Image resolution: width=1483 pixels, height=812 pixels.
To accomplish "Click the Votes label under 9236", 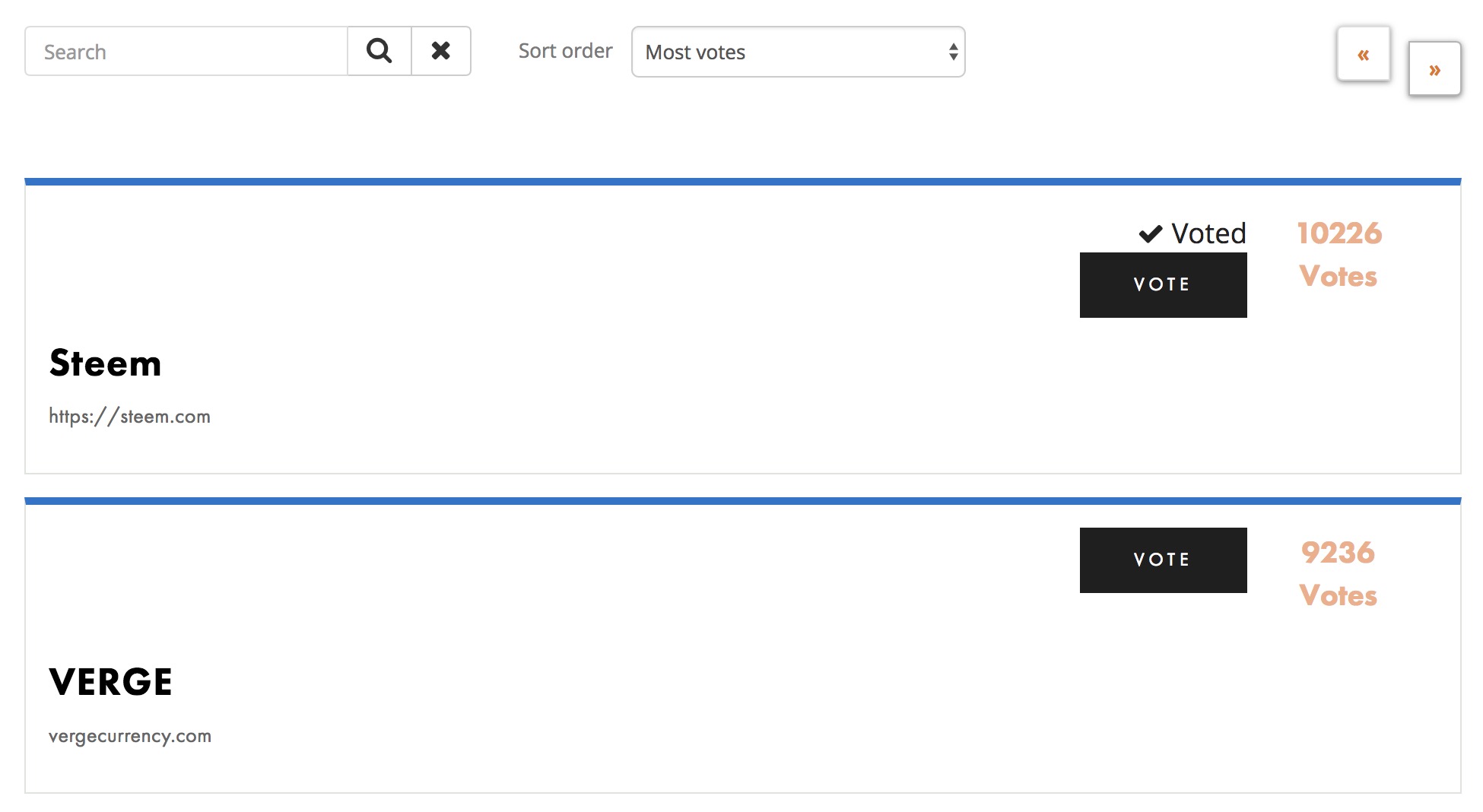I will [x=1338, y=596].
